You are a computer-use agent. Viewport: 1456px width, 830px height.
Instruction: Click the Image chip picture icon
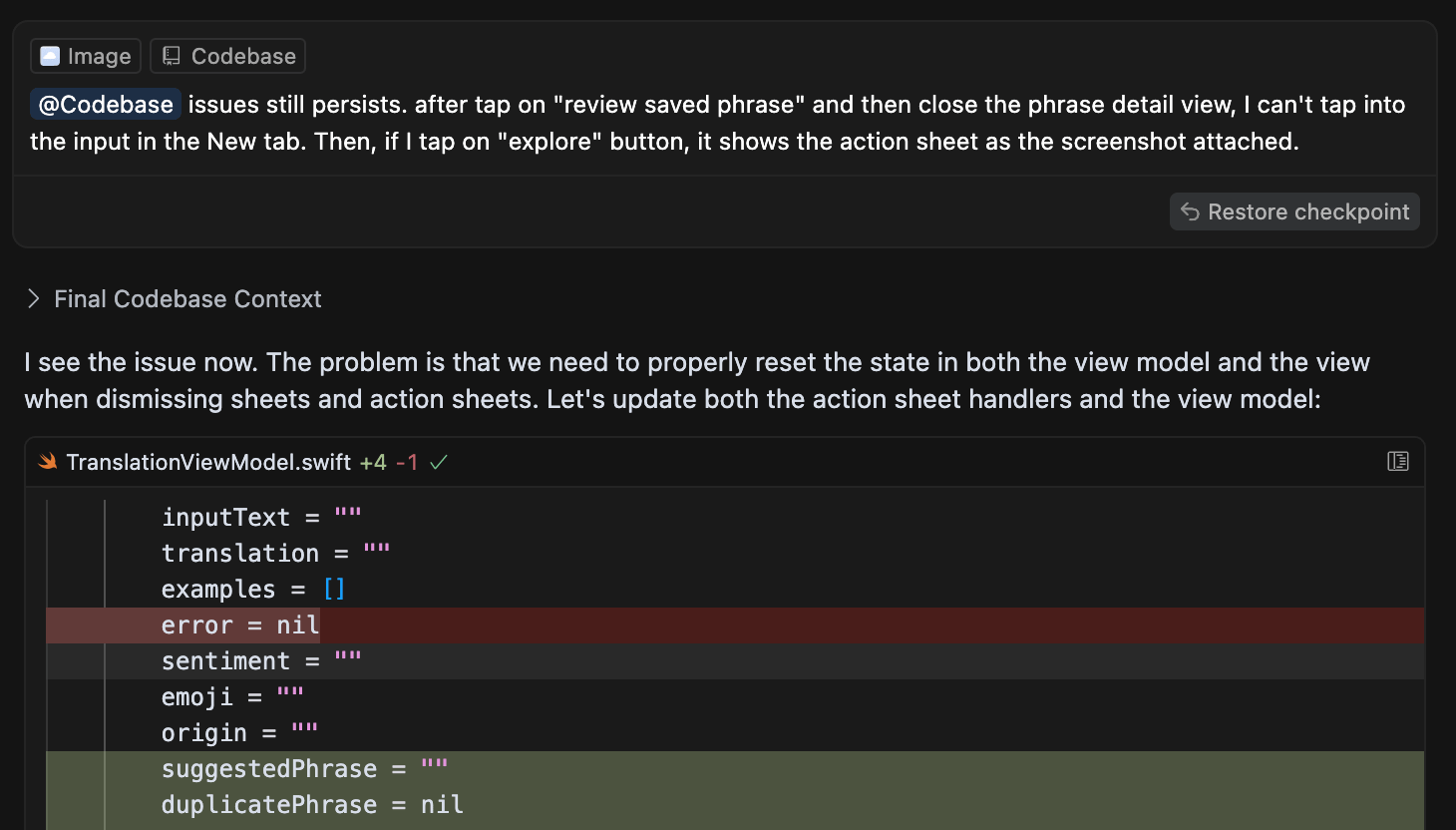point(50,56)
